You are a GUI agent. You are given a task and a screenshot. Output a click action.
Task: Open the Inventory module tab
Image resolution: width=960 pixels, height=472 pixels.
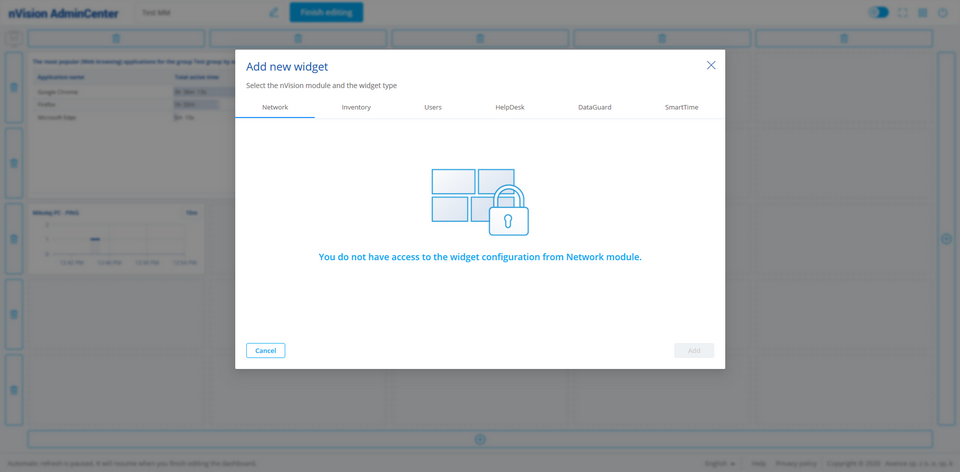coord(356,107)
